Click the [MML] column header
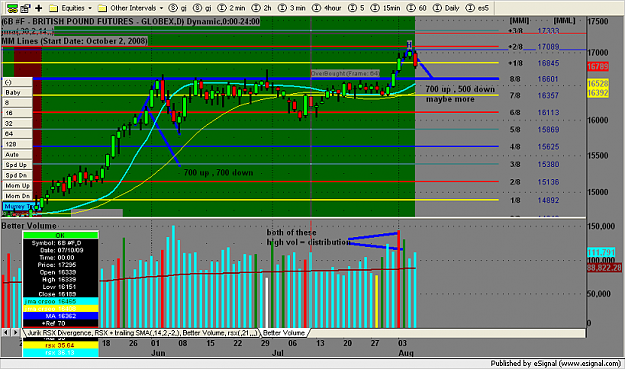The width and height of the screenshot is (625, 369). point(564,21)
